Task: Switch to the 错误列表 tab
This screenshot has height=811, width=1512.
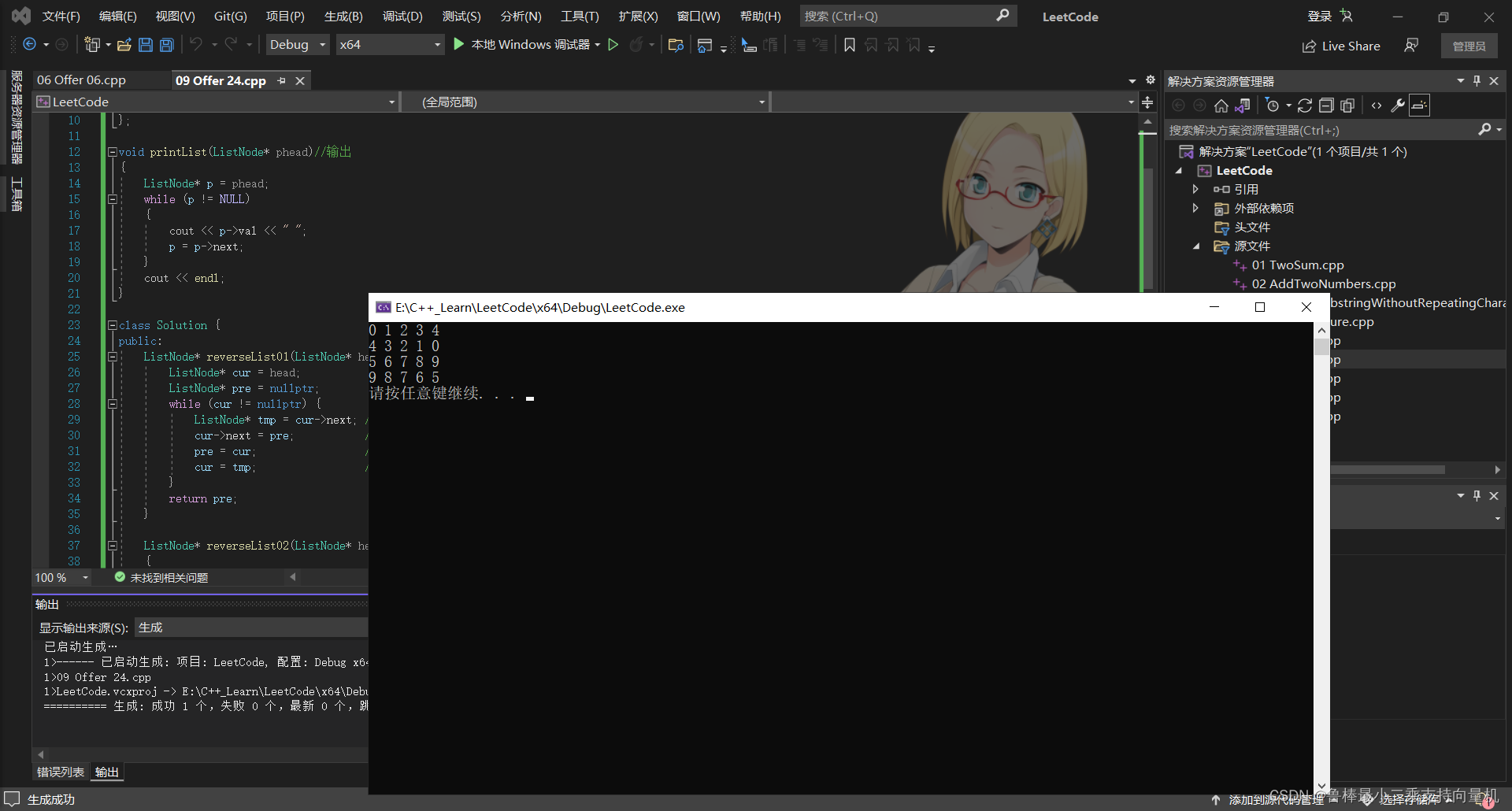Action: click(61, 772)
